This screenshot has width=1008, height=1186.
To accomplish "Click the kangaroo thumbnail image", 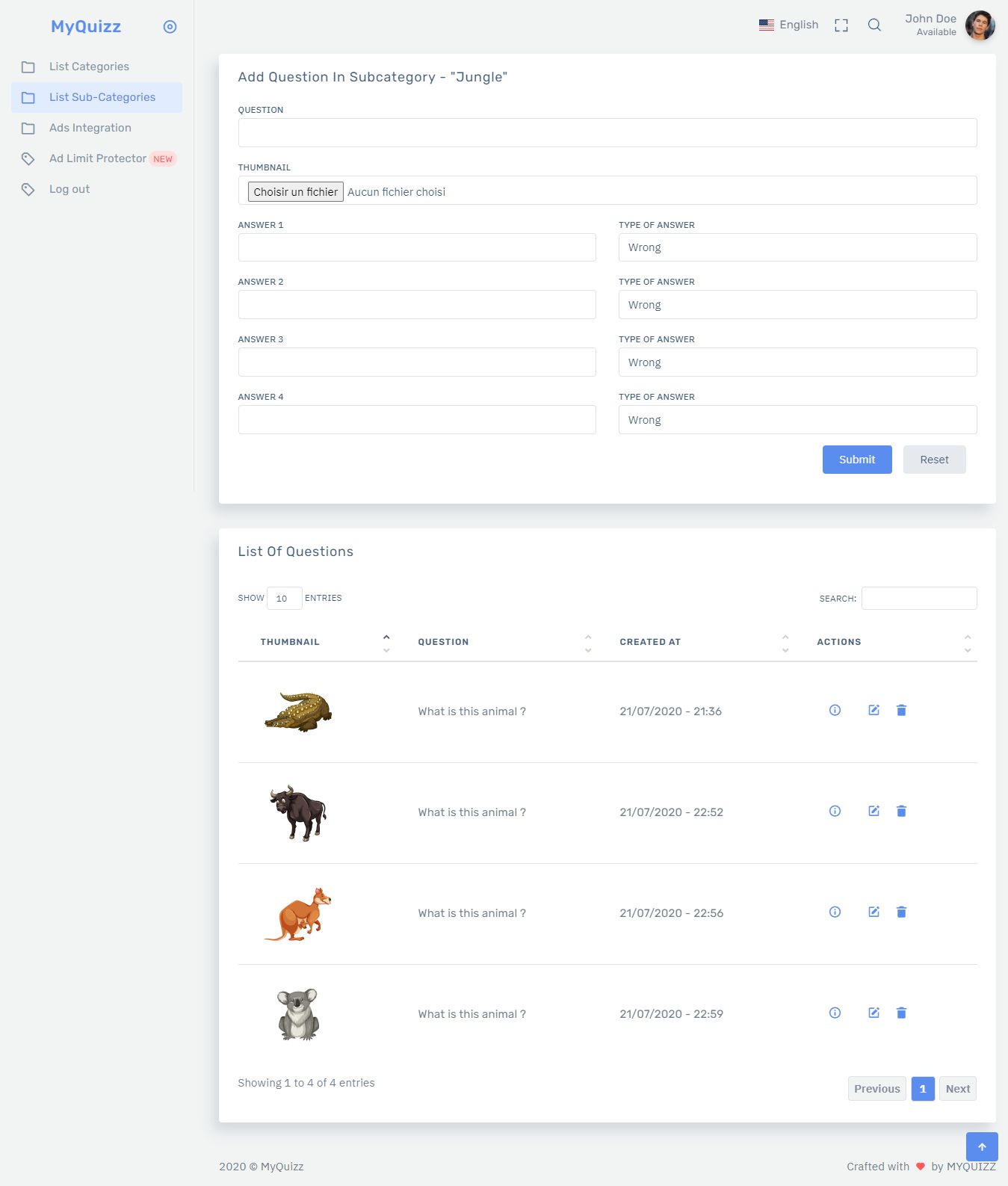I will [298, 914].
